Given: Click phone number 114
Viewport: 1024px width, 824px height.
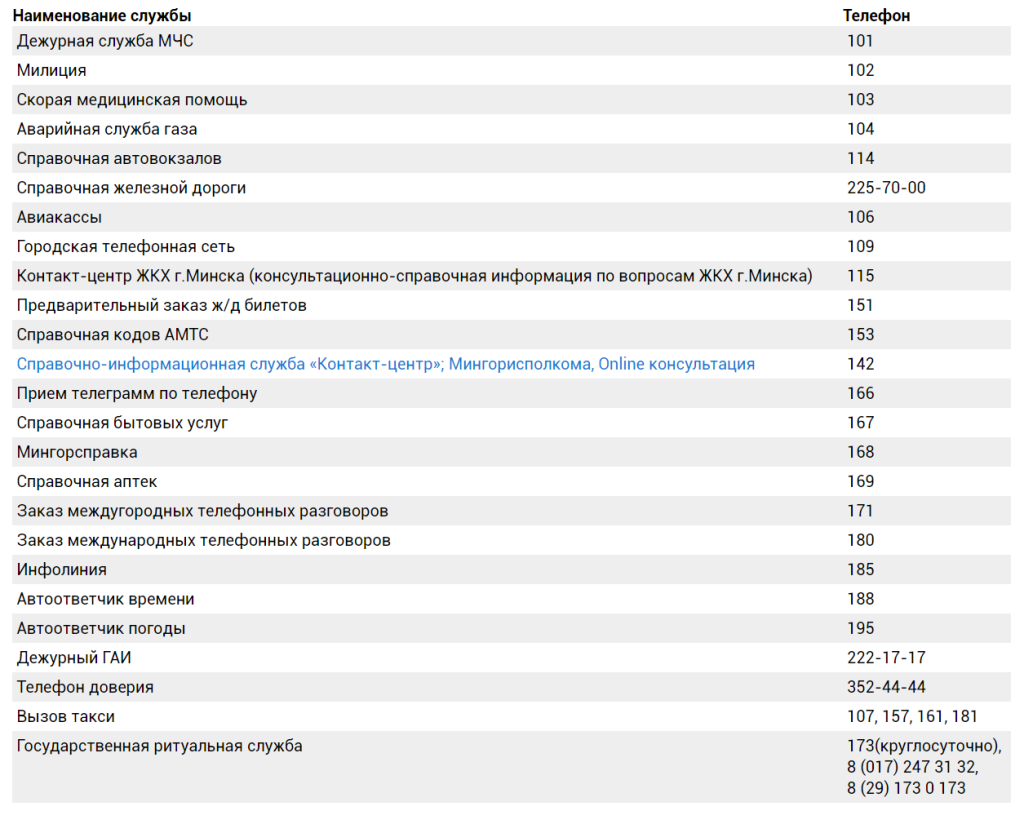Looking at the screenshot, I should coord(861,158).
